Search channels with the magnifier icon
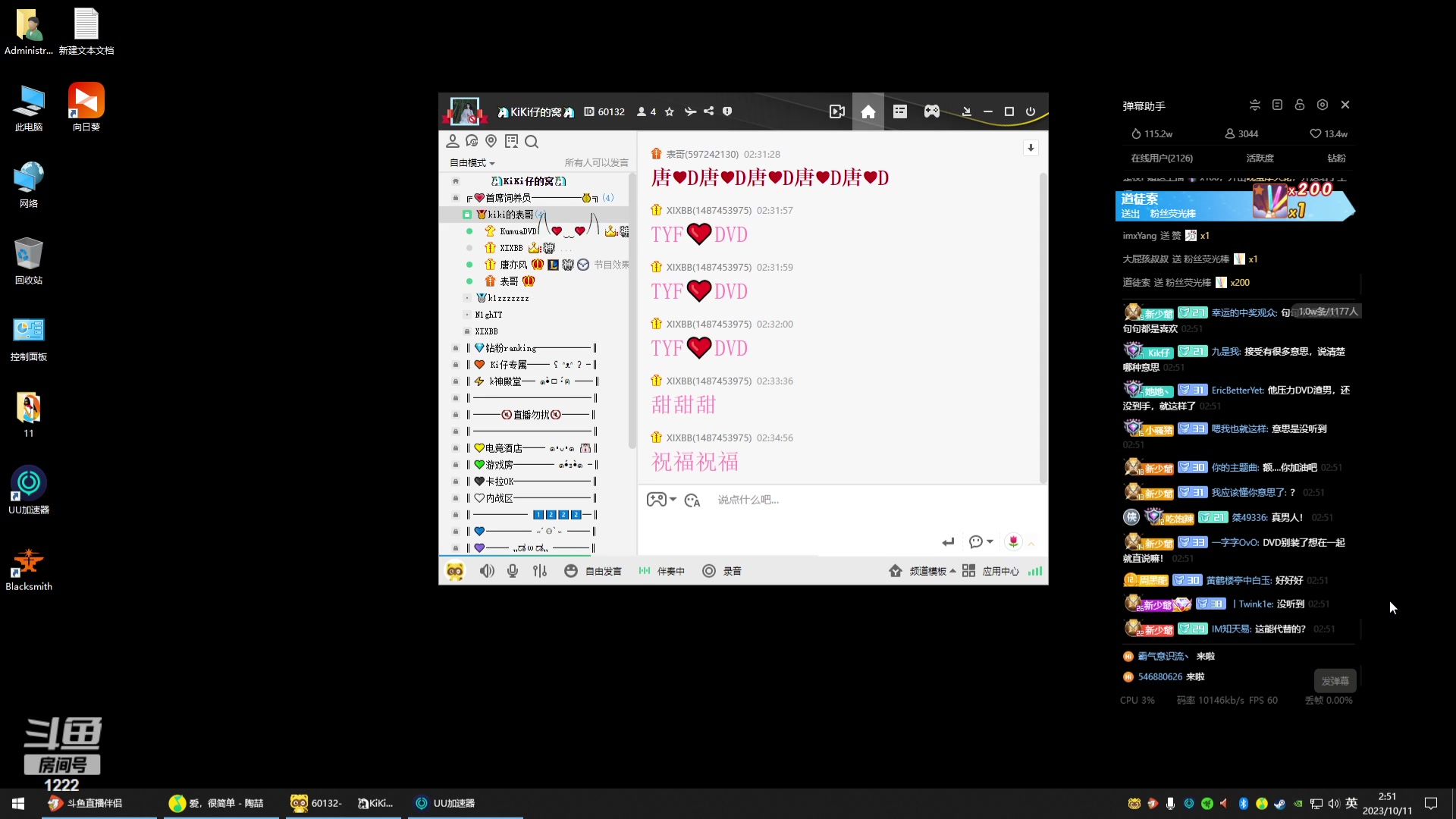This screenshot has width=1456, height=819. 532,141
